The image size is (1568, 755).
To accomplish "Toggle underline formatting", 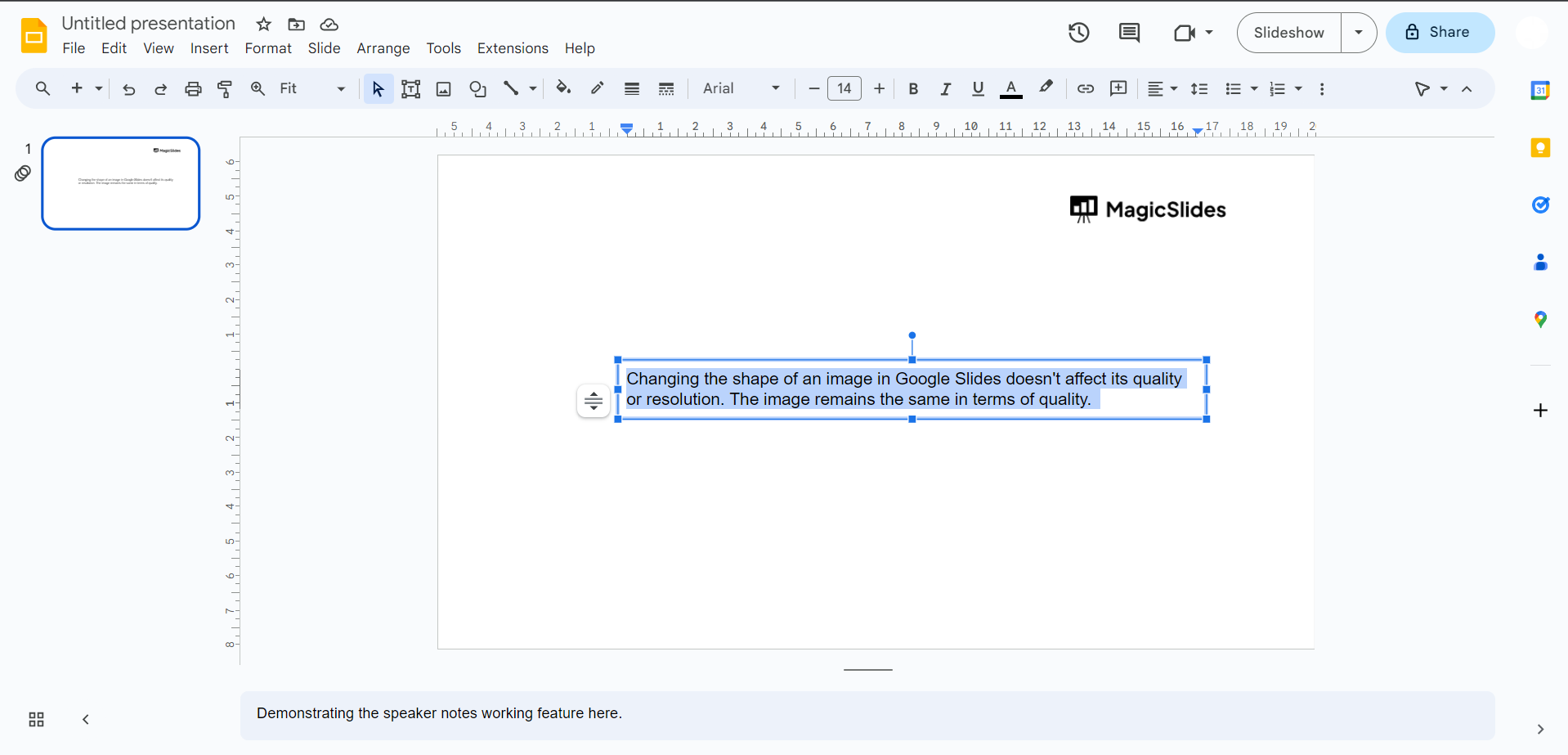I will tap(978, 89).
